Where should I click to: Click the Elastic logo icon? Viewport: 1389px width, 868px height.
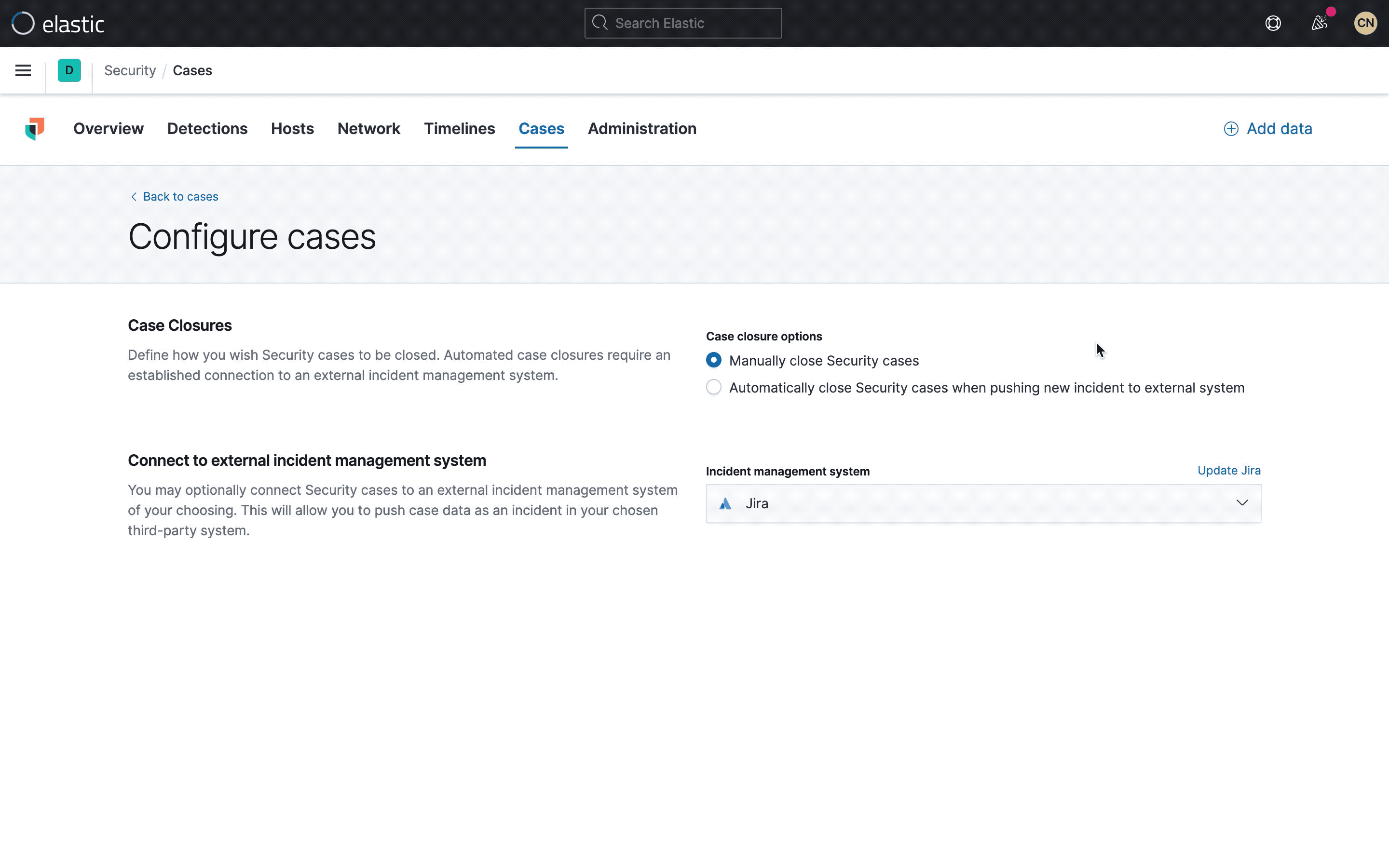[x=23, y=24]
